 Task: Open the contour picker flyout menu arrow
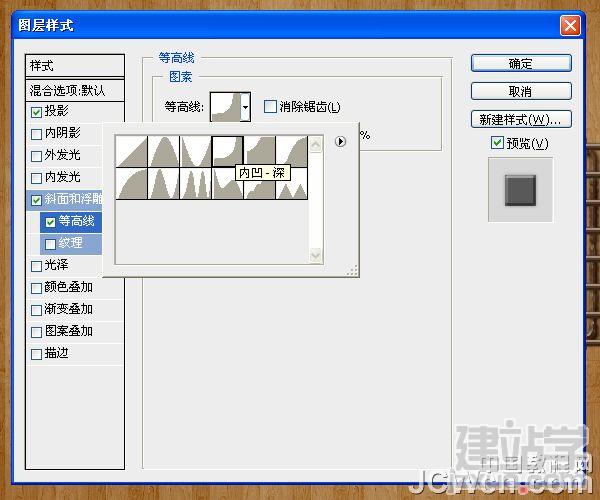340,142
